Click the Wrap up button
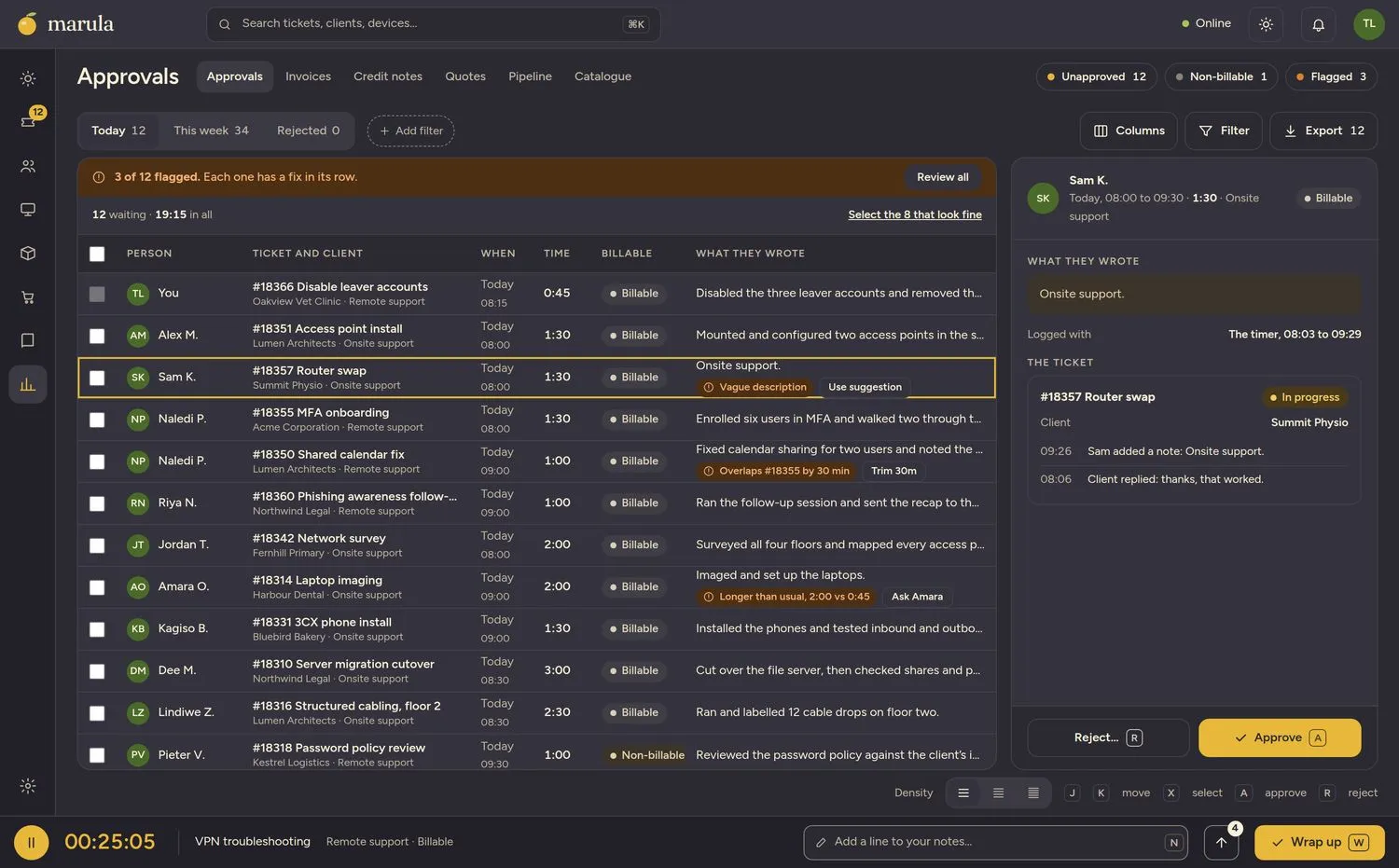This screenshot has height=868, width=1399. coord(1319,843)
